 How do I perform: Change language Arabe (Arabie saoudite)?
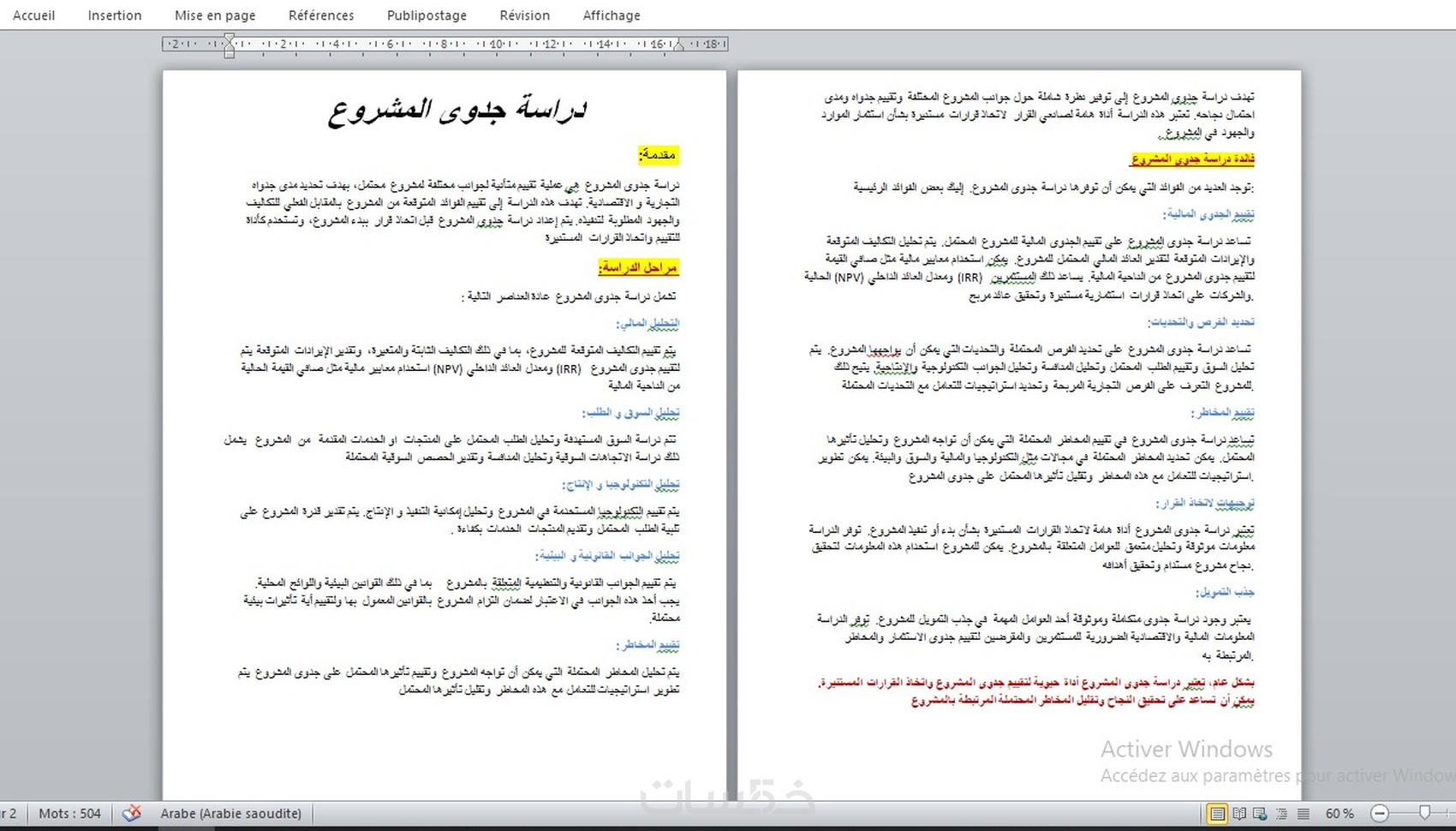tap(231, 813)
